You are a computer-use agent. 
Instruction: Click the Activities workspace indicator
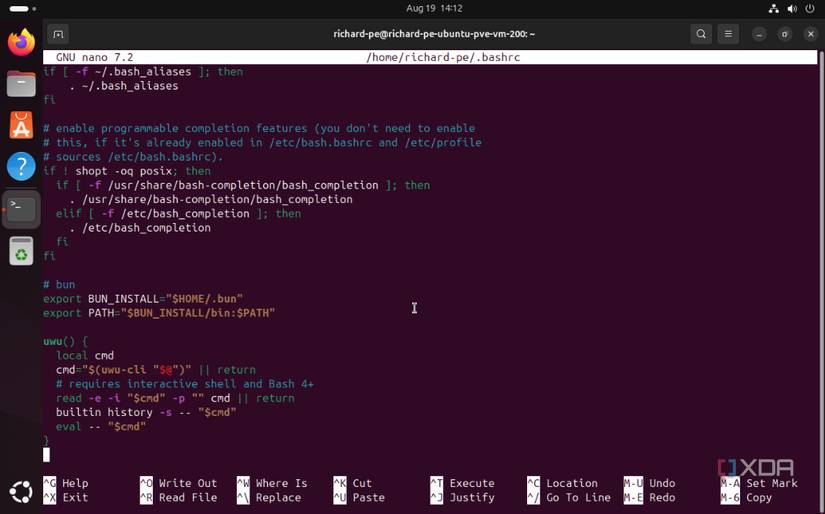(x=23, y=8)
